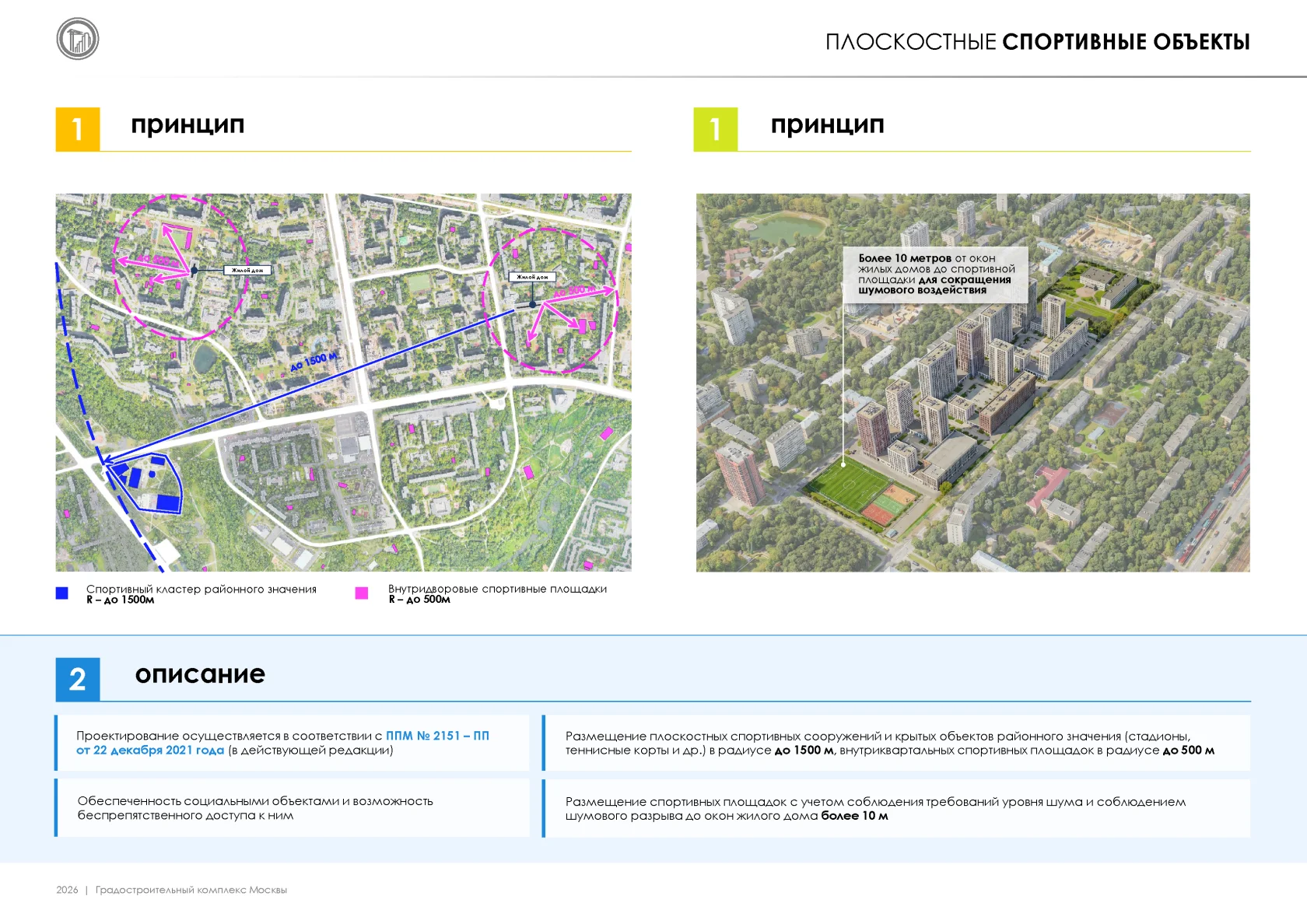Click 'ППМ № 2151 – ПП' blue text
Image resolution: width=1307 pixels, height=924 pixels.
[x=437, y=736]
